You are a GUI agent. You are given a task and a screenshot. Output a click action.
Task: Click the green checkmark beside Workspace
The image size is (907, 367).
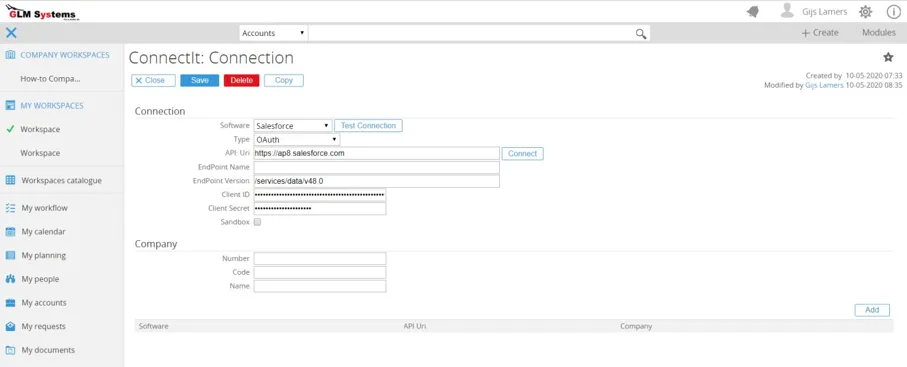click(x=10, y=129)
